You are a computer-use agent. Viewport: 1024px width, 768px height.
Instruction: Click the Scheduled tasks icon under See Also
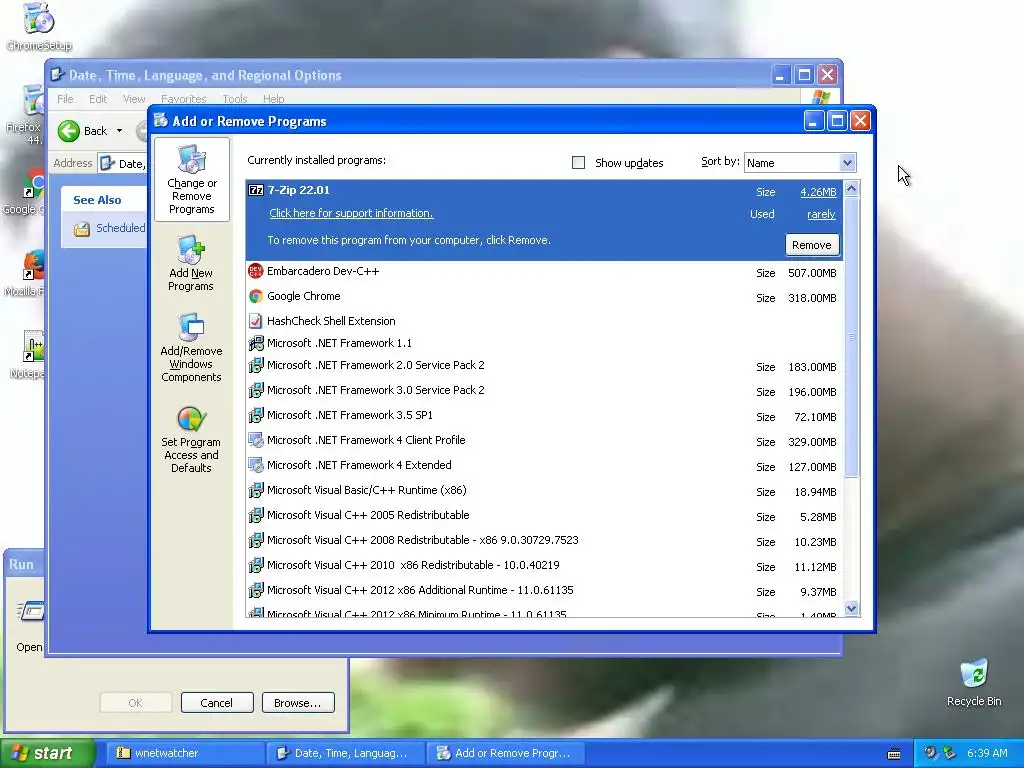click(x=82, y=229)
